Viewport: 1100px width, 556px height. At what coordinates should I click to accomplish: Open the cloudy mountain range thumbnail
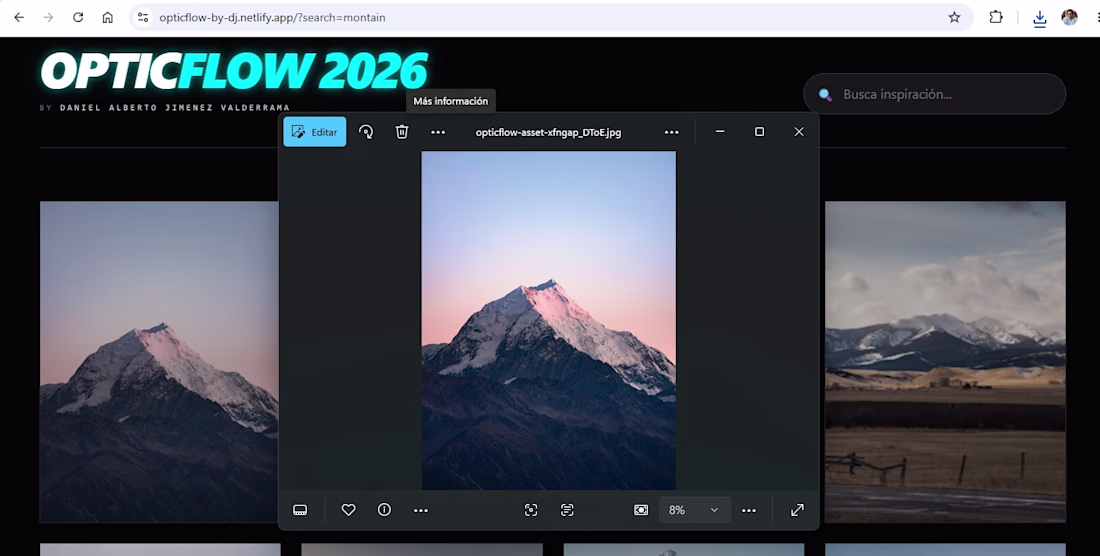945,362
